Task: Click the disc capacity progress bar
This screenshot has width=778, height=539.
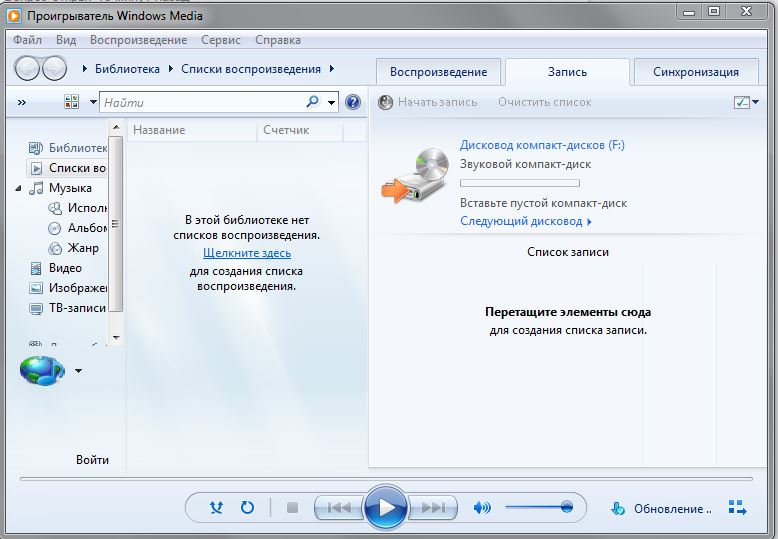Action: tap(519, 183)
